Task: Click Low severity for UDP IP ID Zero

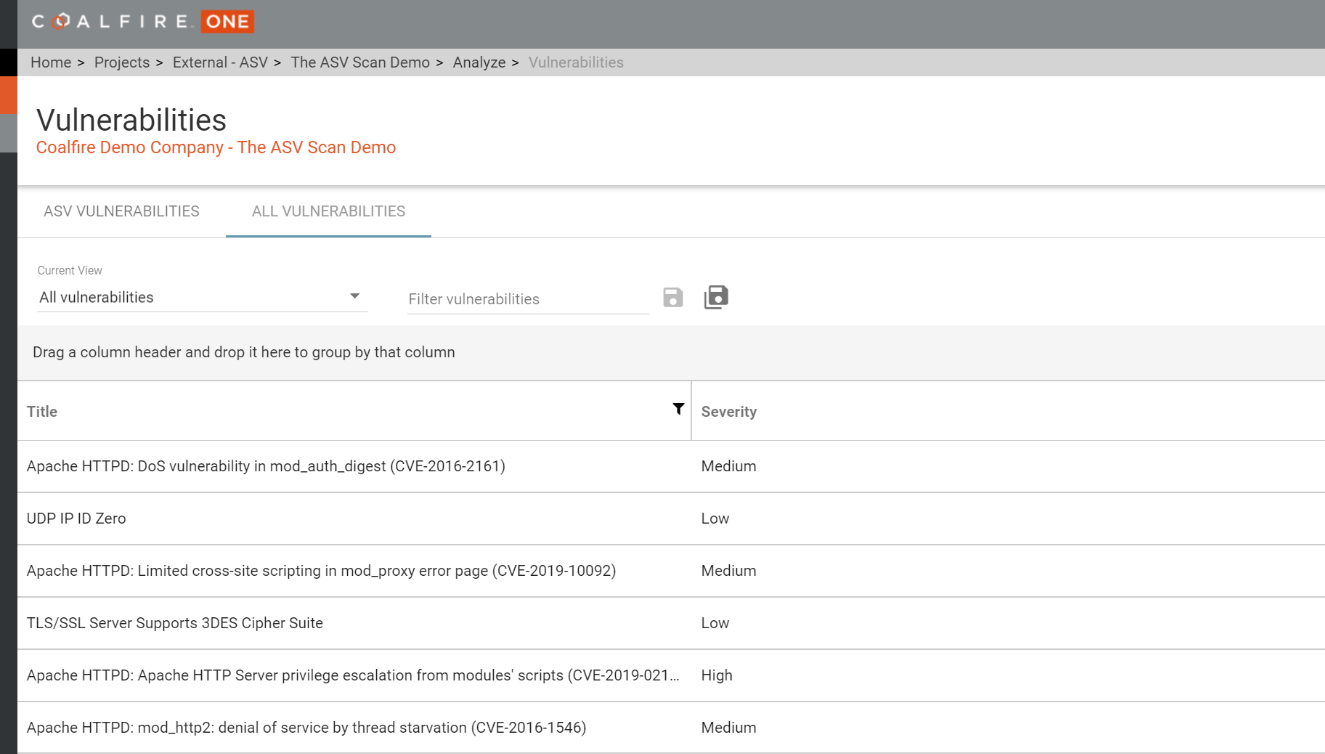Action: [x=715, y=518]
